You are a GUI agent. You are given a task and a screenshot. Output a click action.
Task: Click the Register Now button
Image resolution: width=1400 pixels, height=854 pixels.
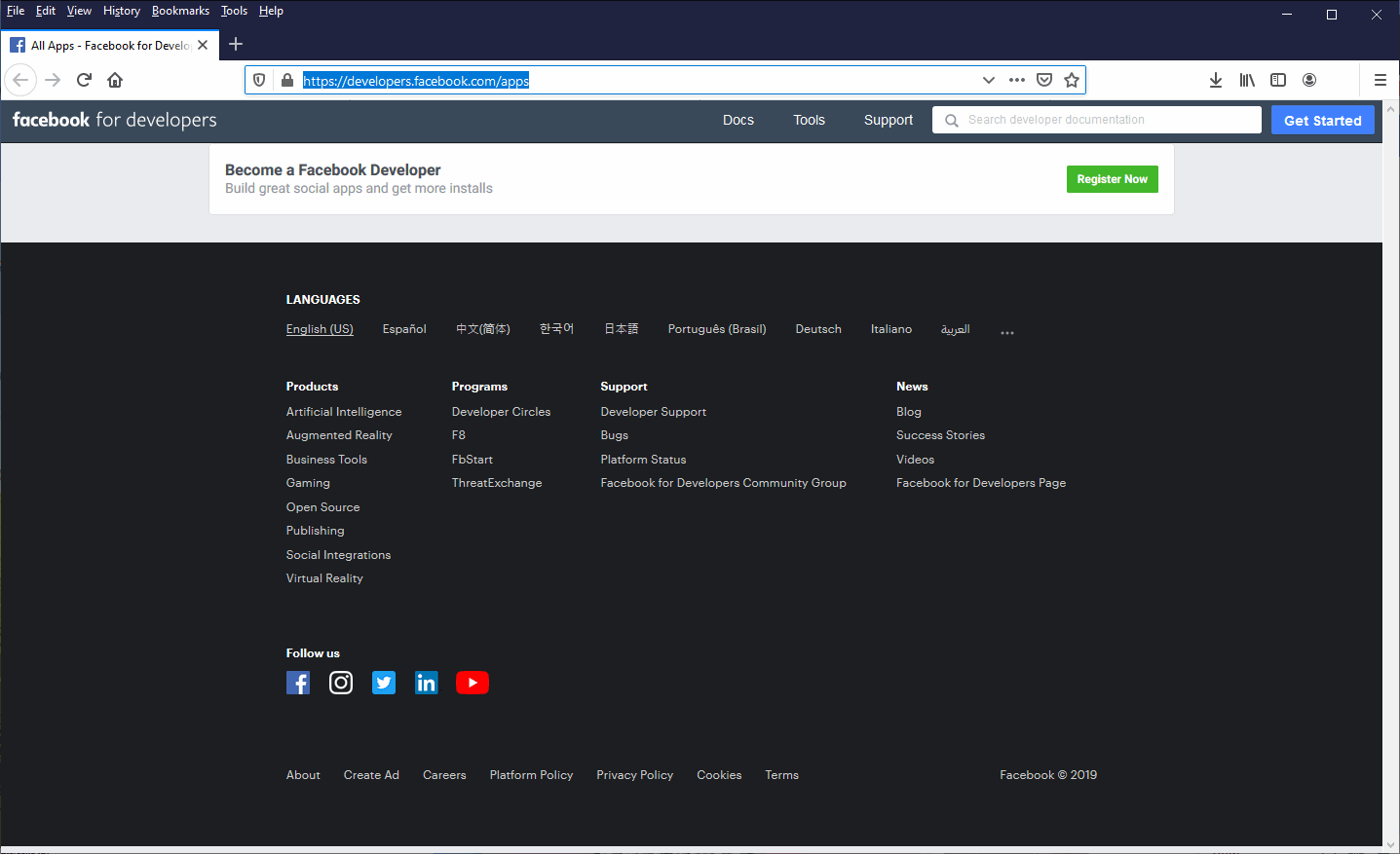(1113, 179)
